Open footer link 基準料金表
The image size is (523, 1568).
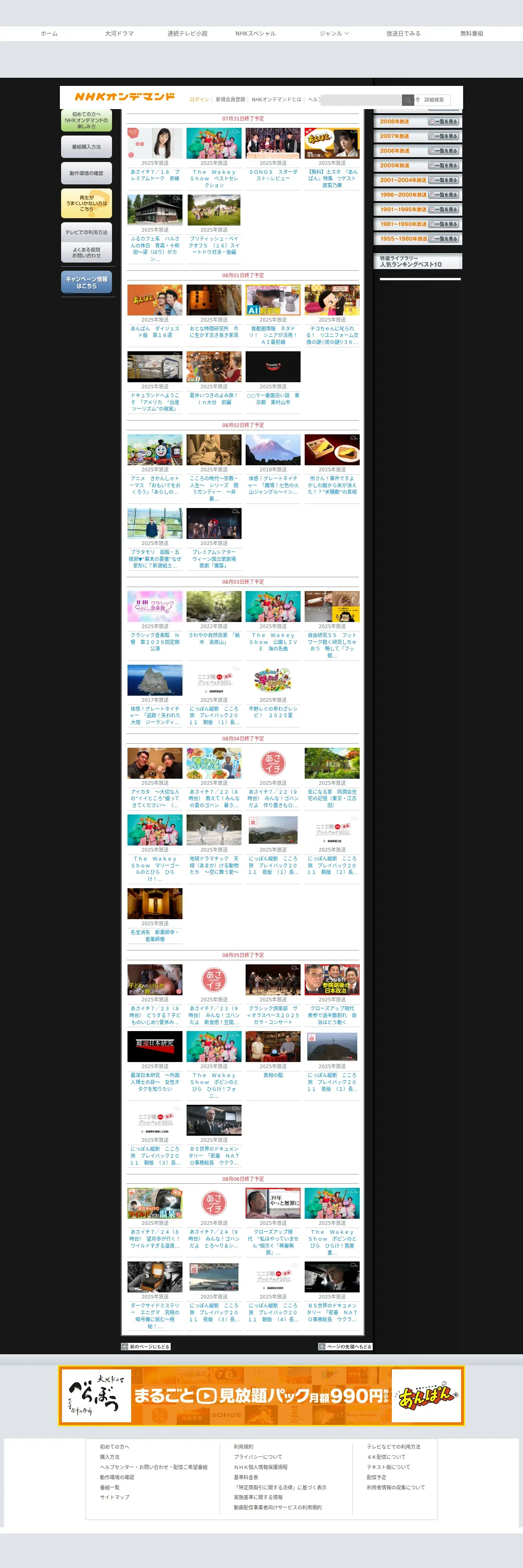coord(246,1477)
